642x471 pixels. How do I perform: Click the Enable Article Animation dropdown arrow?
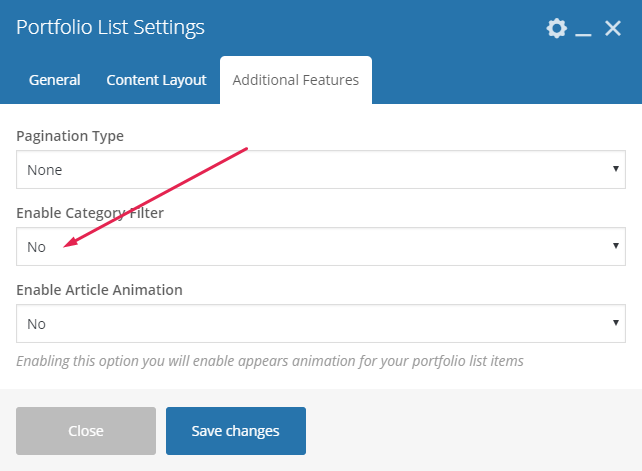[616, 323]
